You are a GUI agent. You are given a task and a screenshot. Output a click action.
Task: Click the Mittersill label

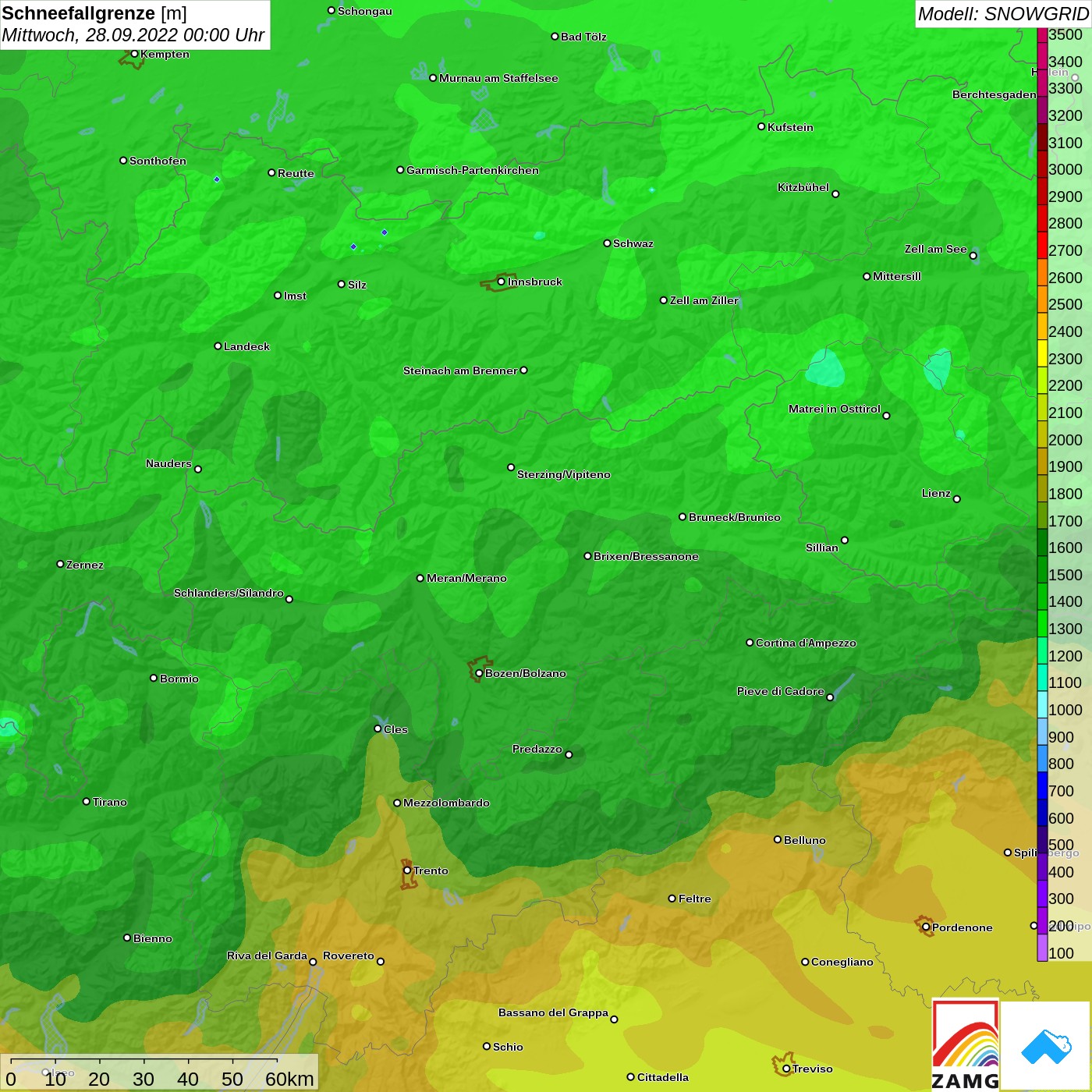[x=896, y=276]
